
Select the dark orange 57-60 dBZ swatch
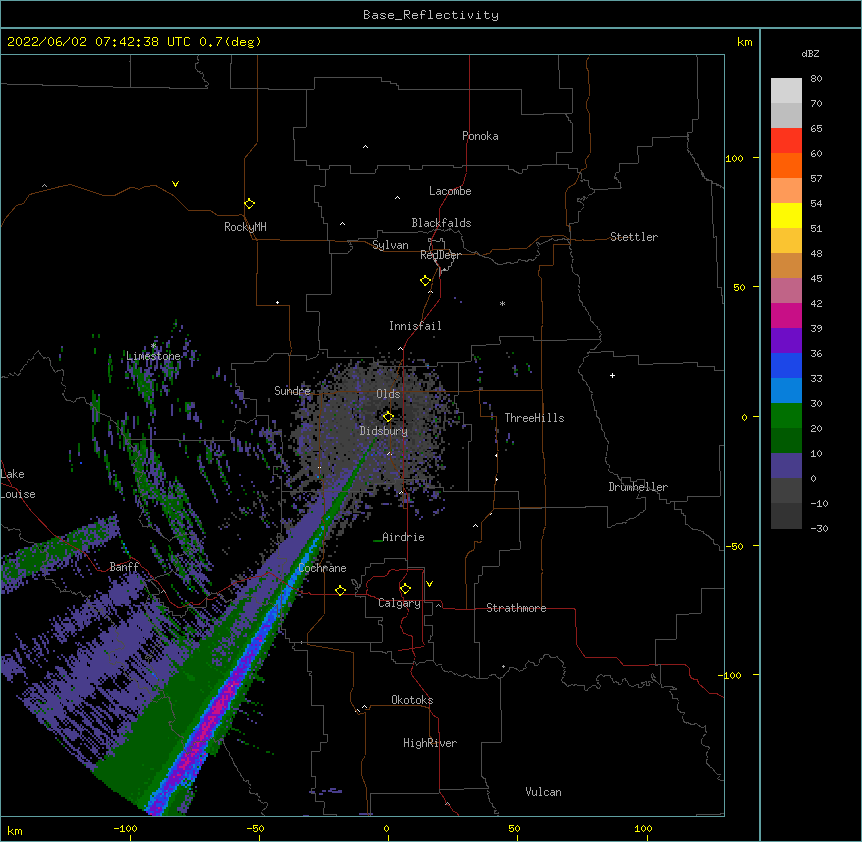pos(786,165)
